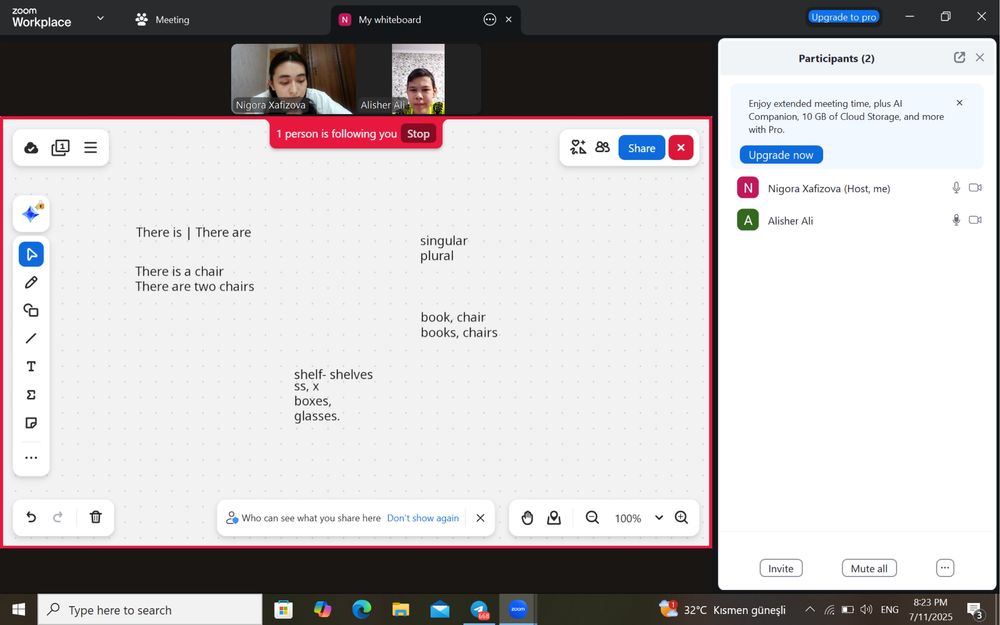The image size is (1000, 625).
Task: Undo the last whiteboard action
Action: coord(31,517)
